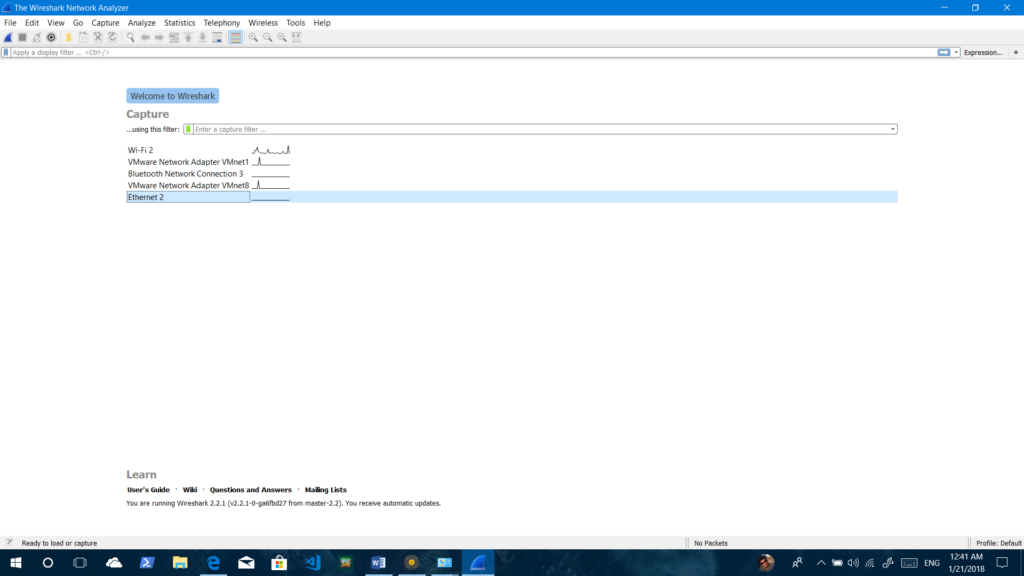Open the Analyze menu
This screenshot has width=1024, height=576.
click(141, 22)
